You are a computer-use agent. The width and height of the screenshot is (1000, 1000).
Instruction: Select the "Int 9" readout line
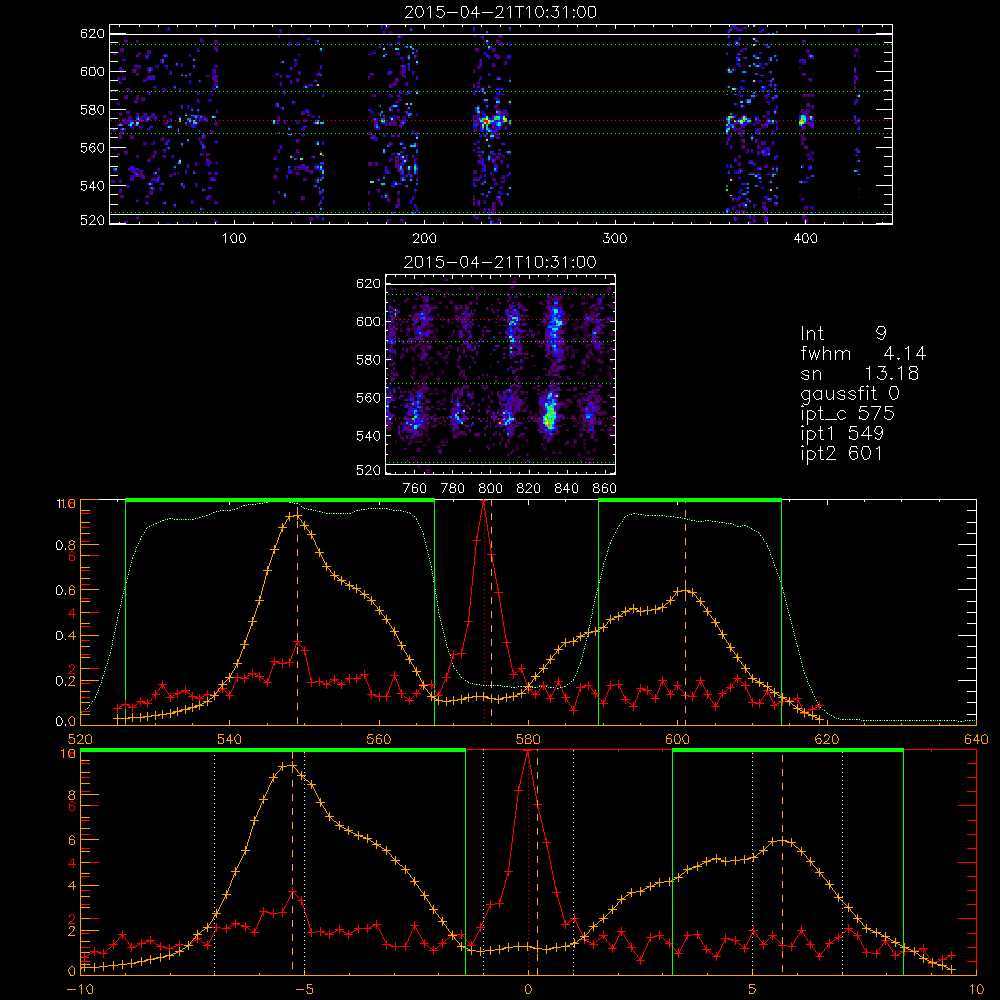tap(843, 333)
